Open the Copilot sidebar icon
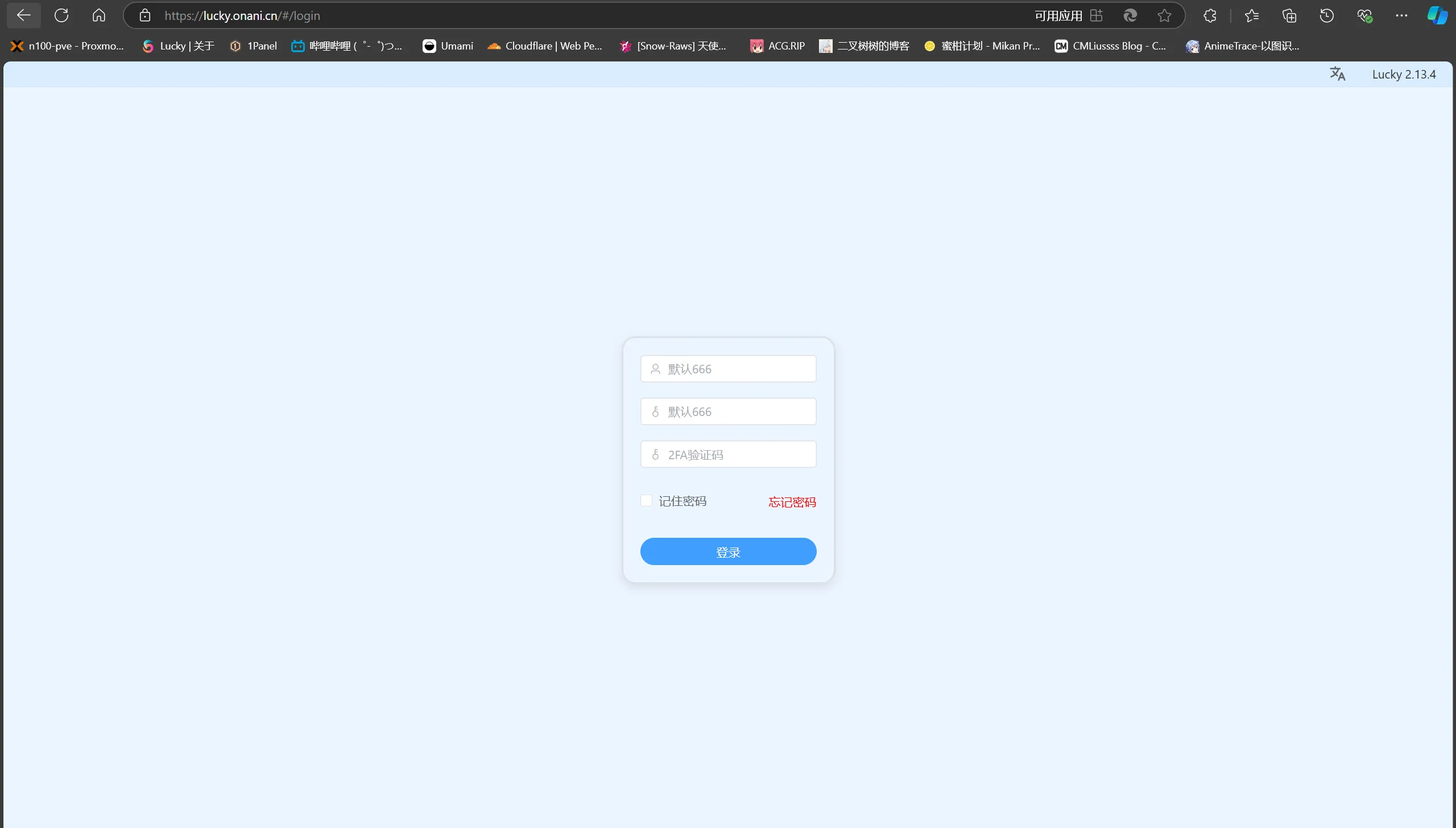The width and height of the screenshot is (1456, 828). tap(1437, 15)
